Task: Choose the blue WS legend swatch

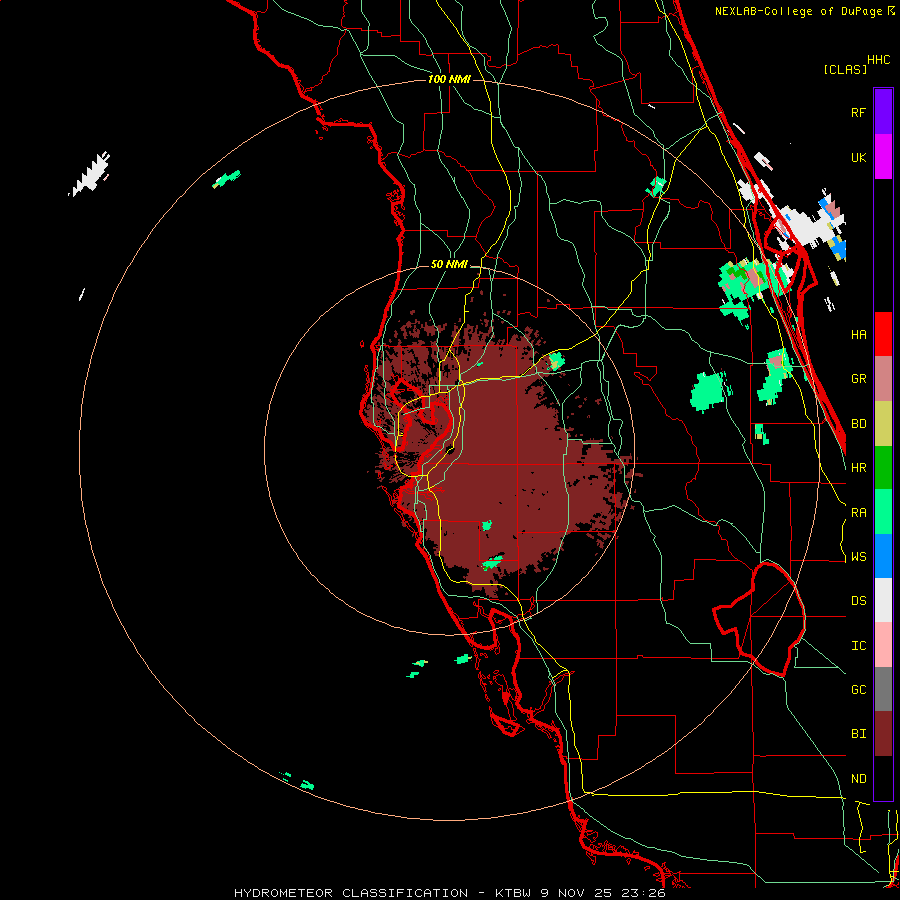Action: pos(883,556)
